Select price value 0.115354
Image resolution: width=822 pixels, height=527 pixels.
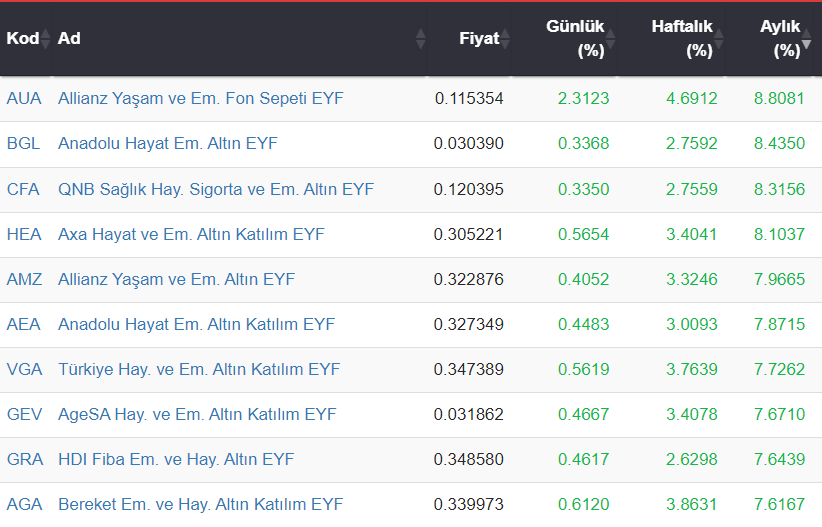tap(469, 99)
